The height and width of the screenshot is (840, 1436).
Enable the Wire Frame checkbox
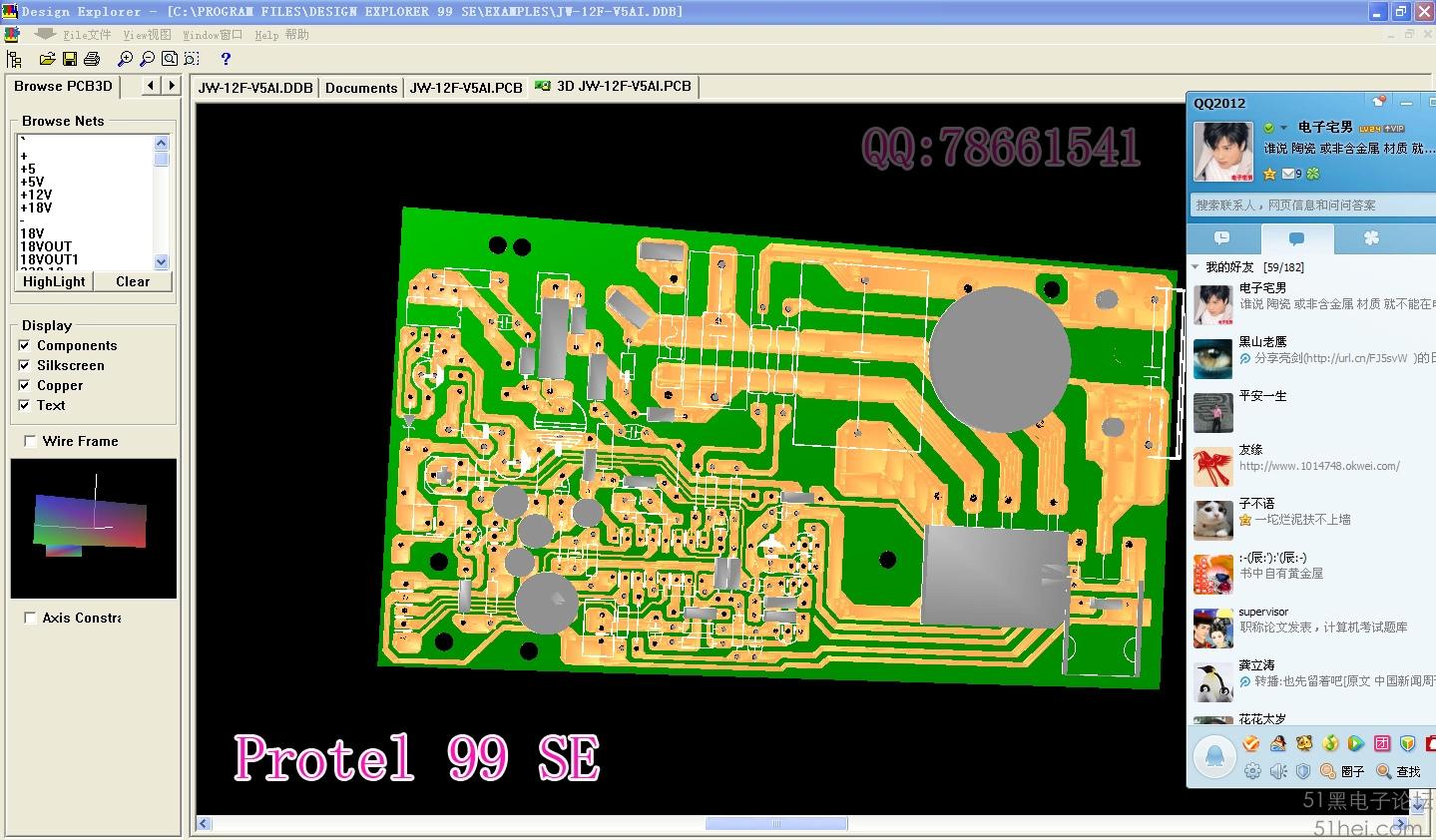[x=30, y=441]
